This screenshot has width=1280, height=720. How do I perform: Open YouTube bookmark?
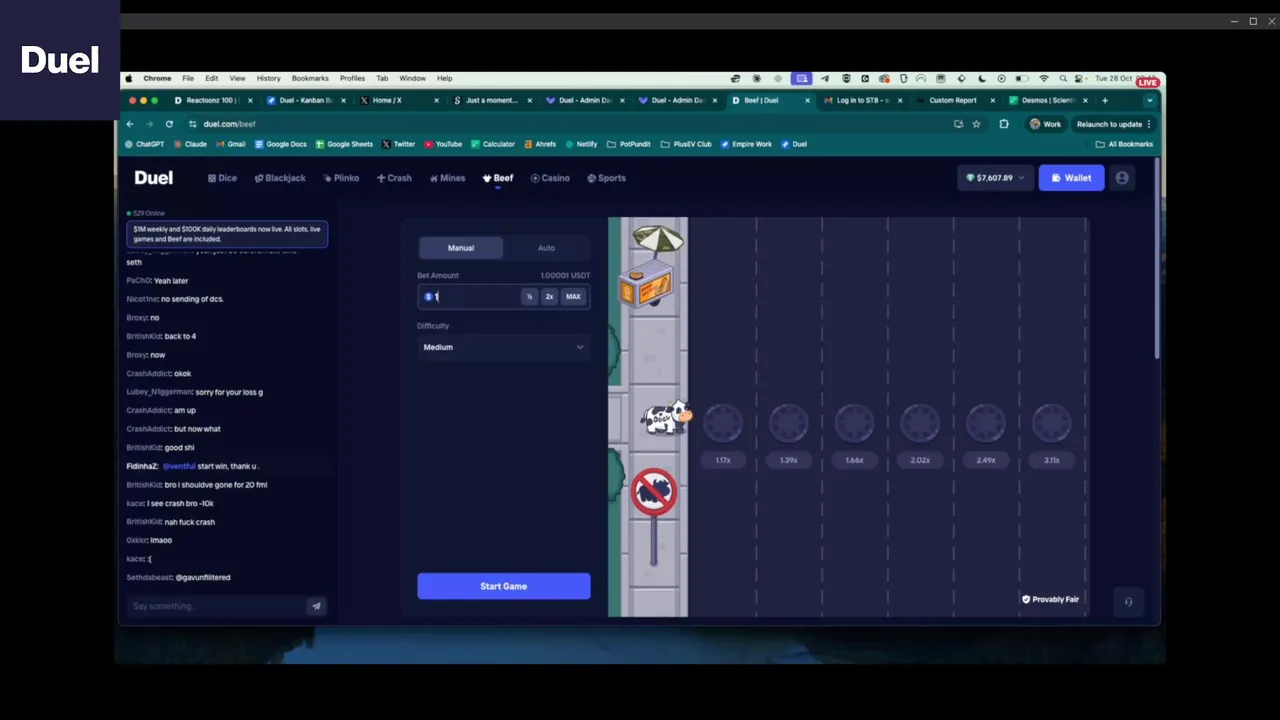click(443, 144)
